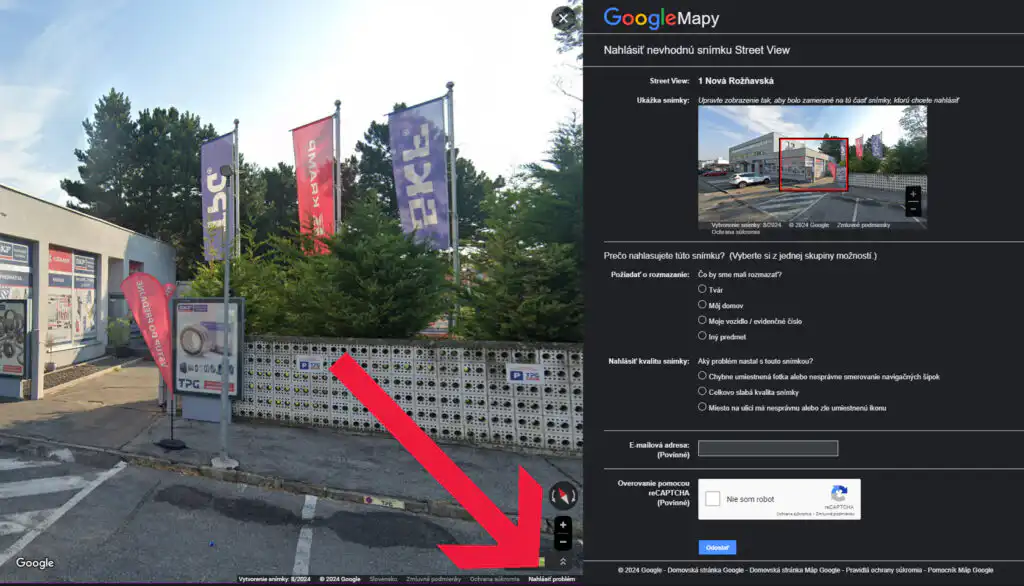The image size is (1024, 586).
Task: Check the 'Nie som robot' checkbox
Action: pyautogui.click(x=712, y=498)
